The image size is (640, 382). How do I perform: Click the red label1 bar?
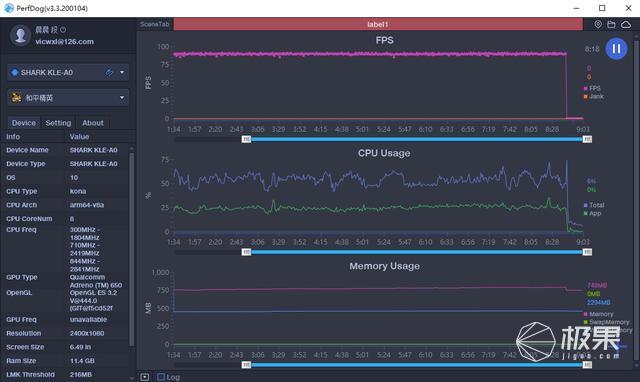[378, 24]
